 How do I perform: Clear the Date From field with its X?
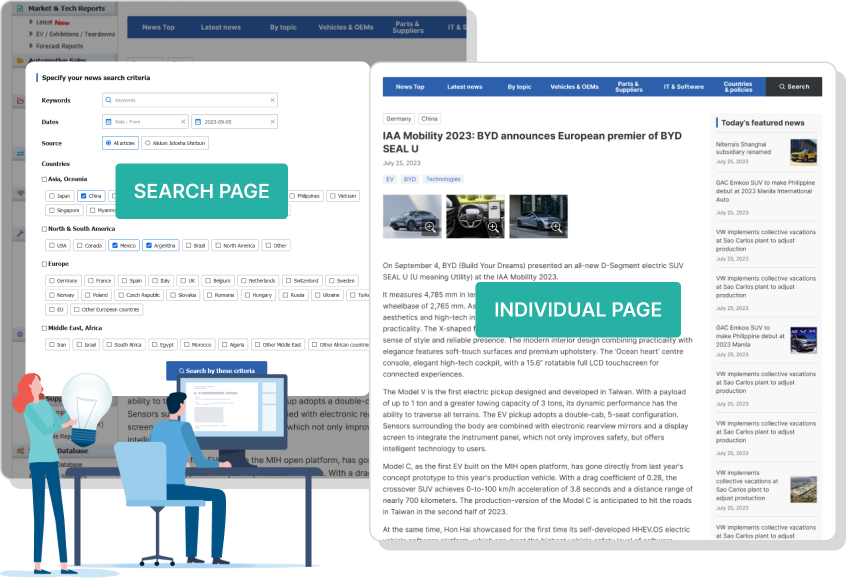[183, 122]
